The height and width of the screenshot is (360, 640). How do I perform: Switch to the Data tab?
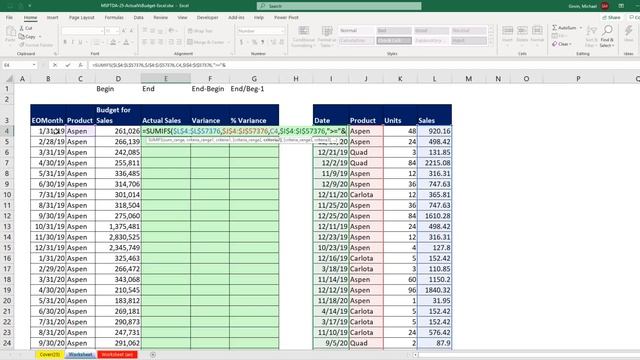(x=138, y=18)
